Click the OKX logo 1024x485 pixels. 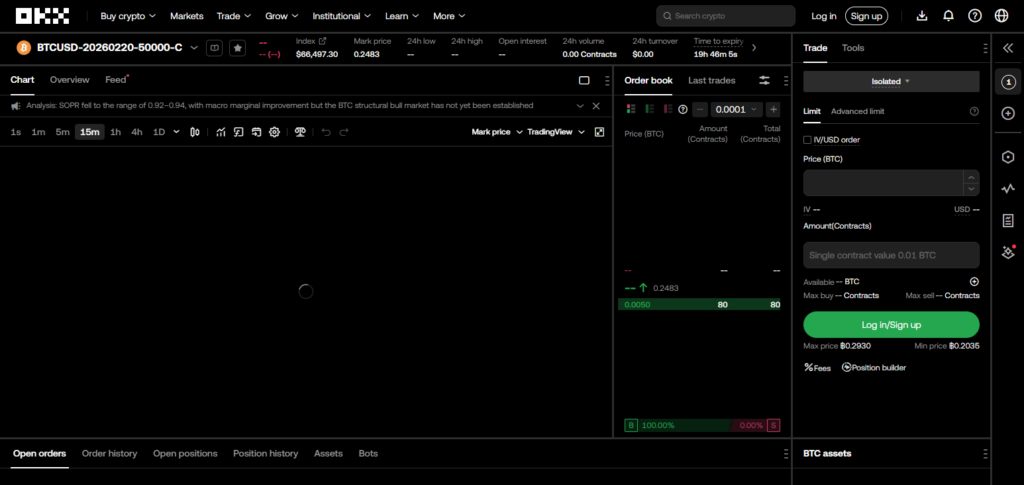42,16
